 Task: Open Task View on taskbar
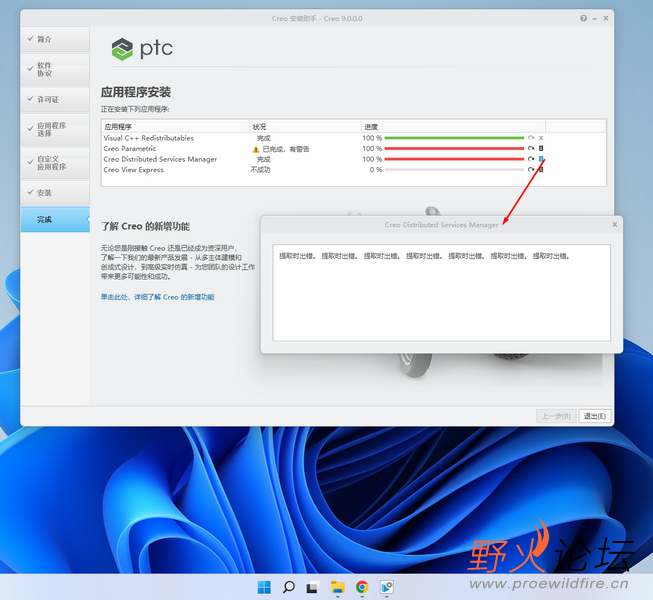pos(313,587)
